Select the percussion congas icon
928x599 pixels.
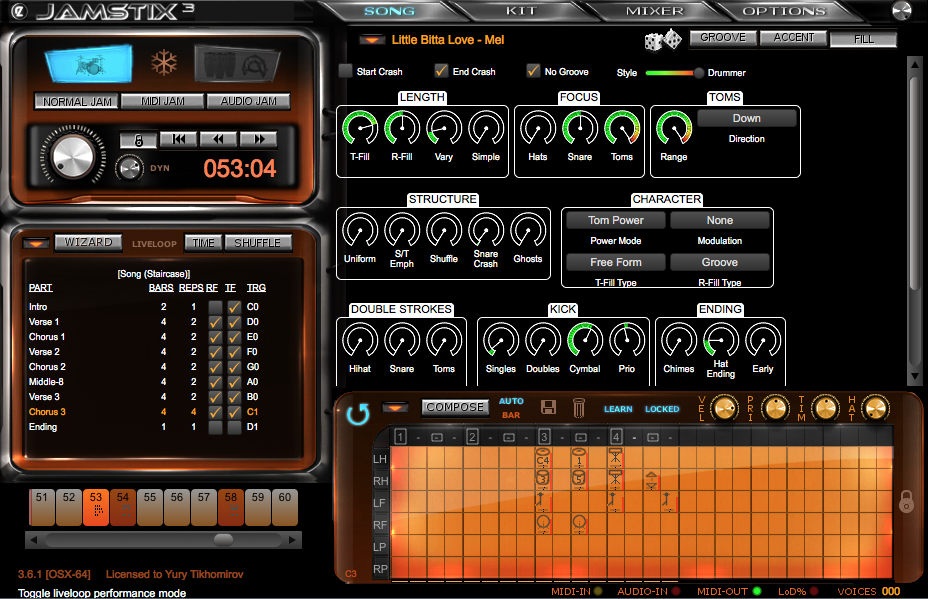coord(237,65)
